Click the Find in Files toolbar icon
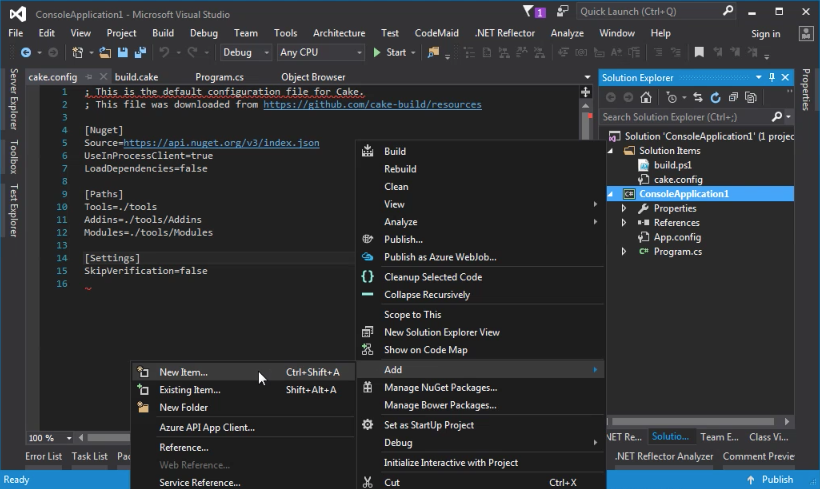The height and width of the screenshot is (489, 820). (433, 52)
